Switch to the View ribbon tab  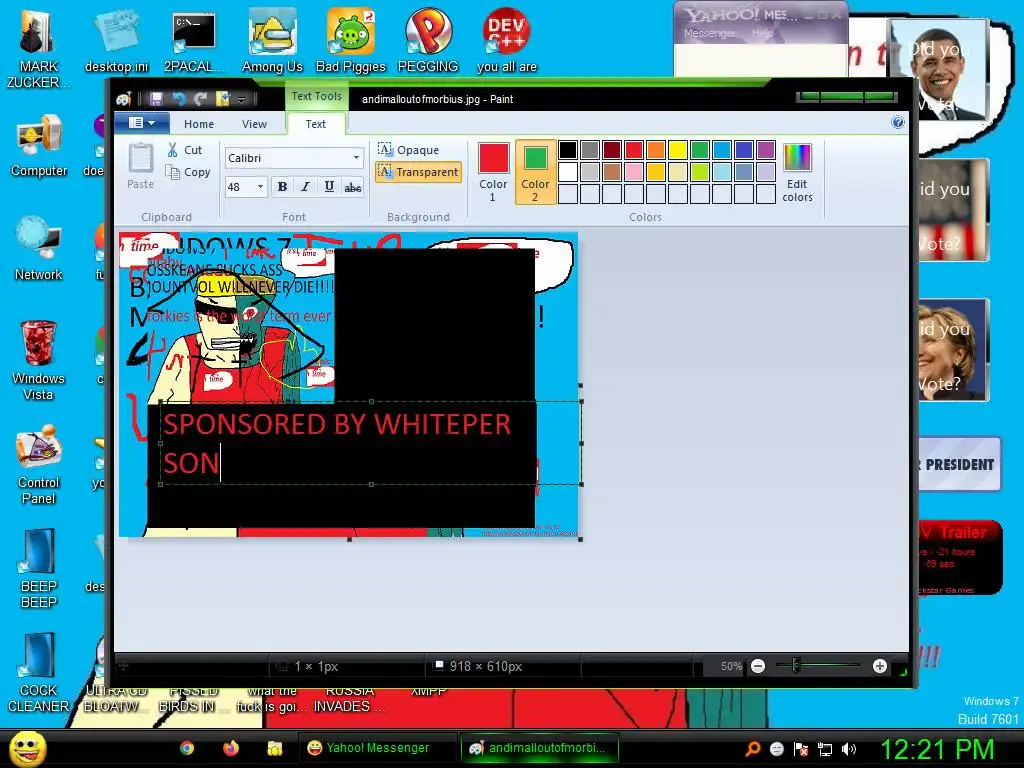(254, 124)
